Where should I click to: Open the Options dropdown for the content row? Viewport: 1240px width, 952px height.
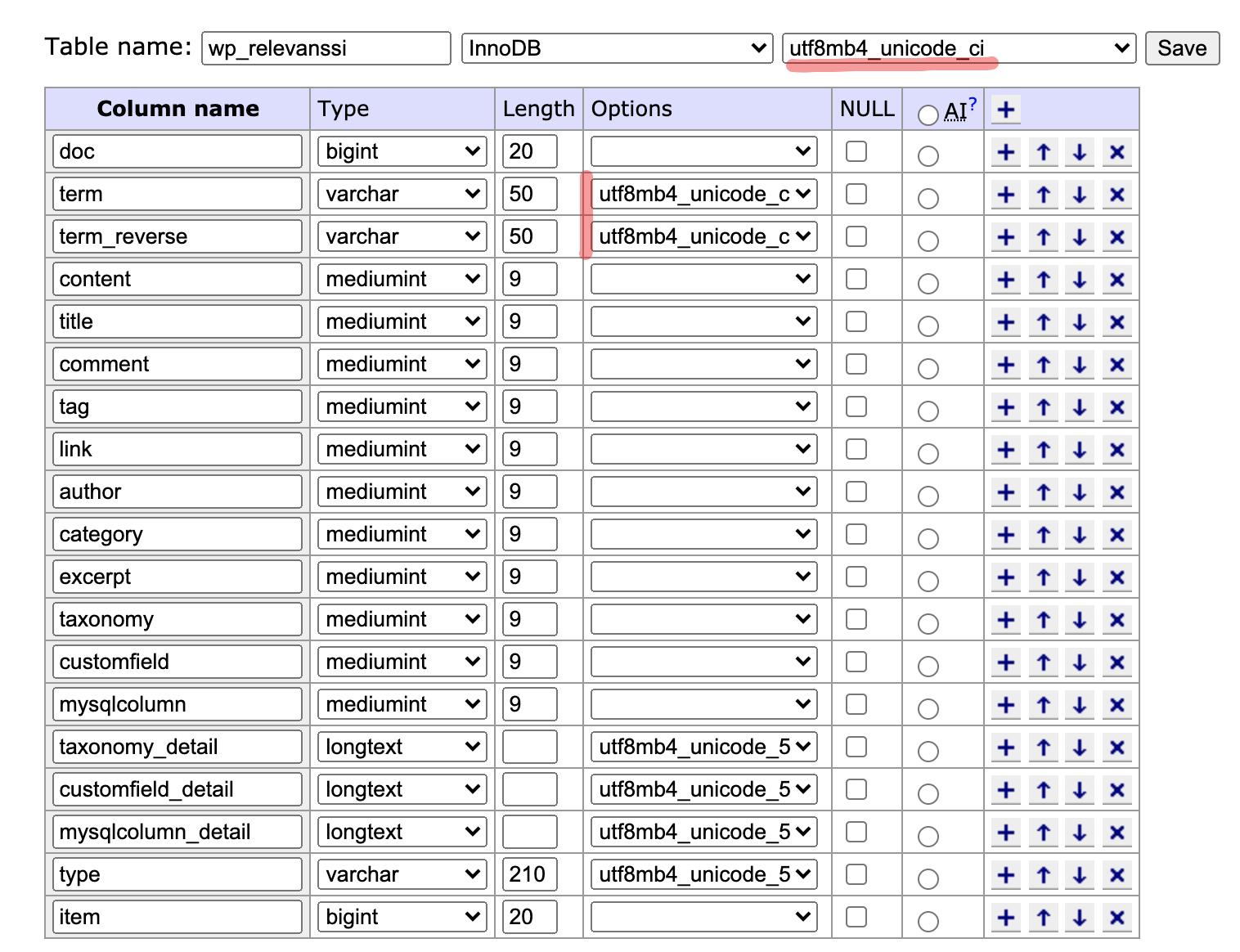coord(703,279)
